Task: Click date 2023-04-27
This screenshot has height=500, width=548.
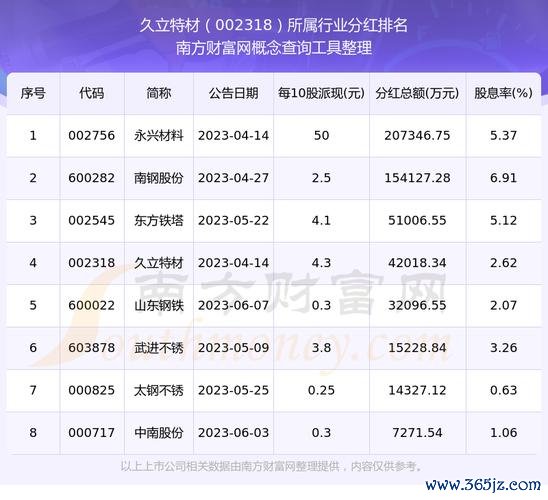Action: tap(233, 178)
